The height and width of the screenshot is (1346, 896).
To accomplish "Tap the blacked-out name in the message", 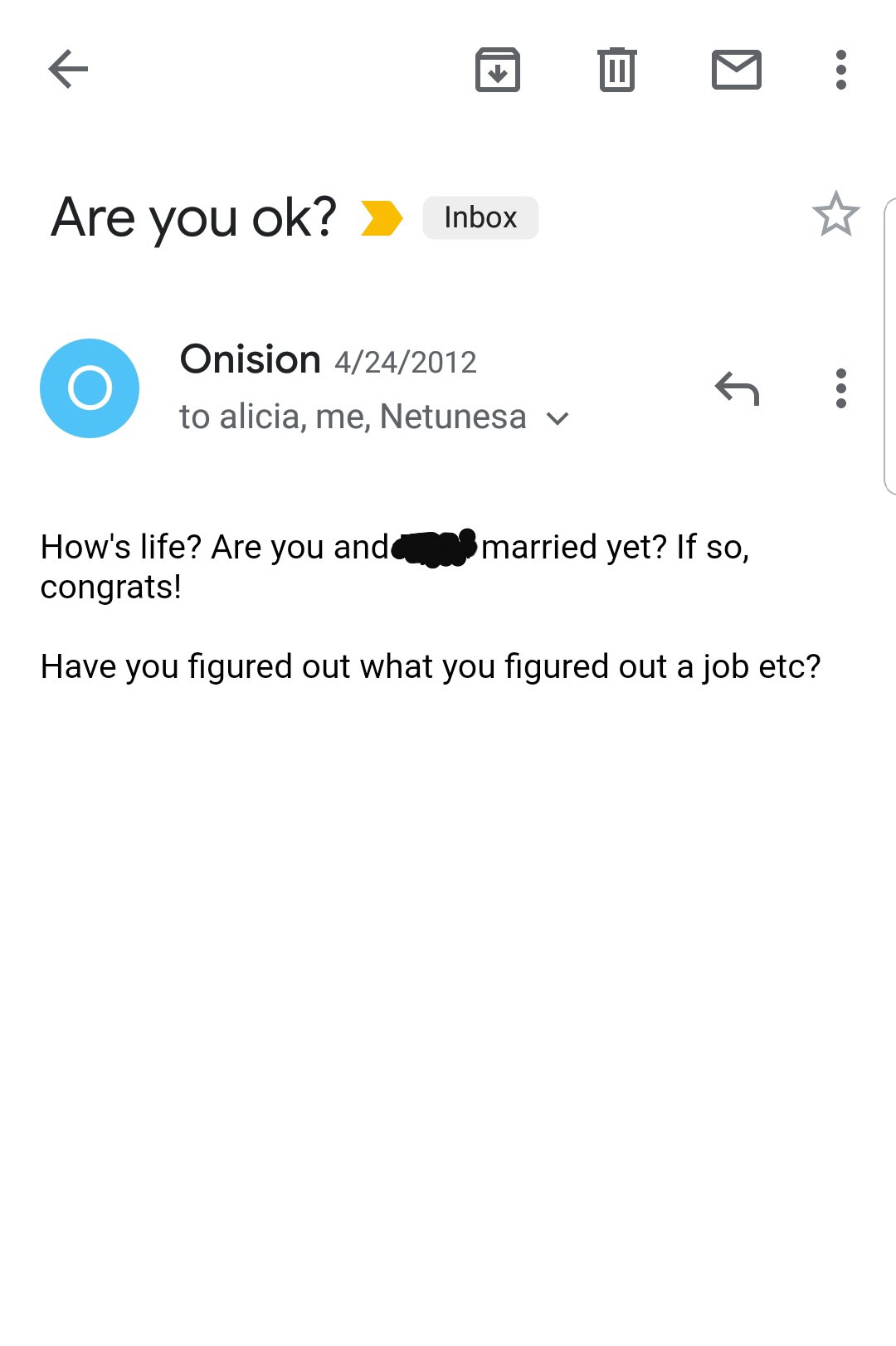I will coord(434,547).
